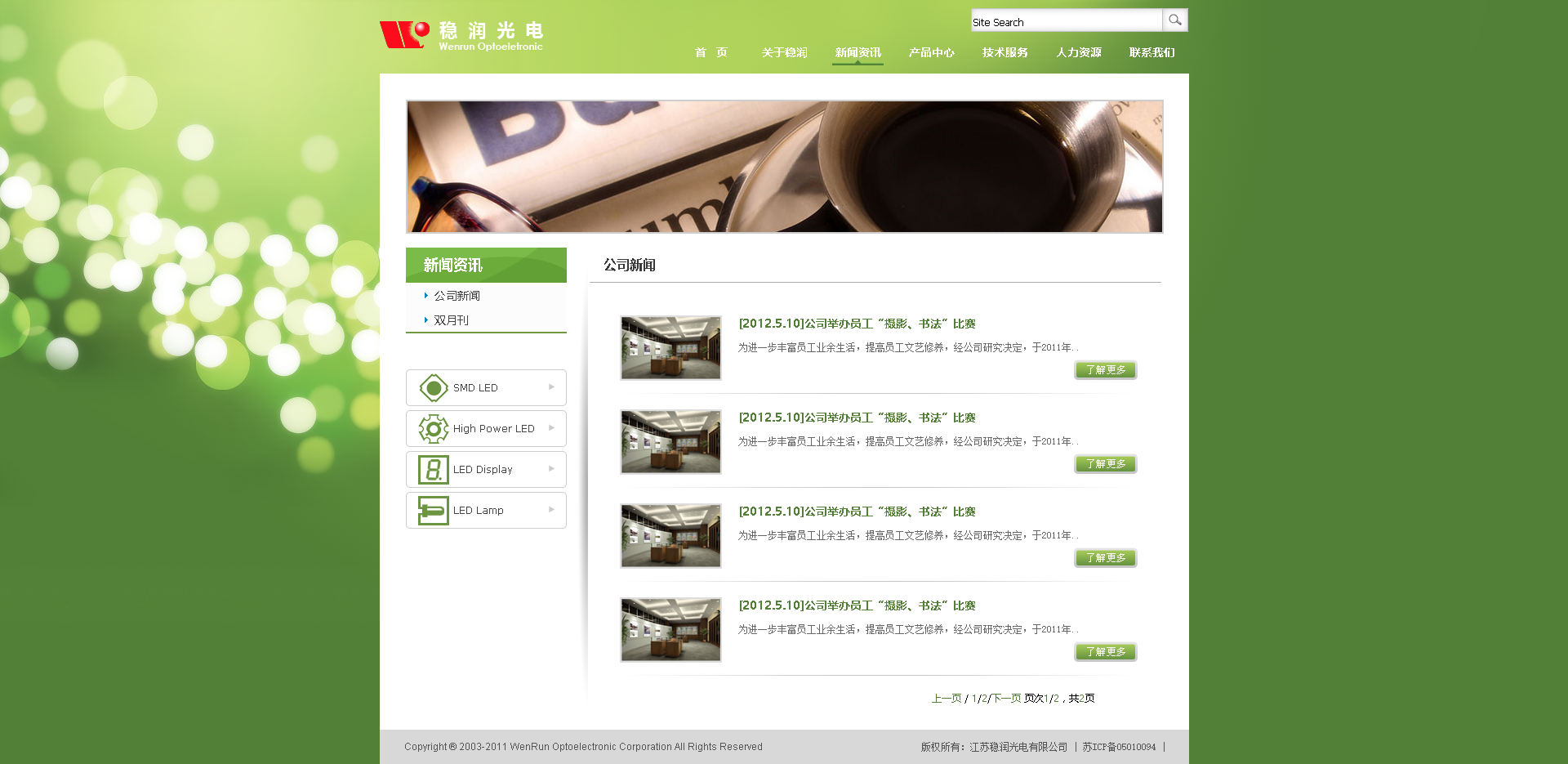Click the LED Lamp icon
The image size is (1568, 764).
[x=433, y=511]
